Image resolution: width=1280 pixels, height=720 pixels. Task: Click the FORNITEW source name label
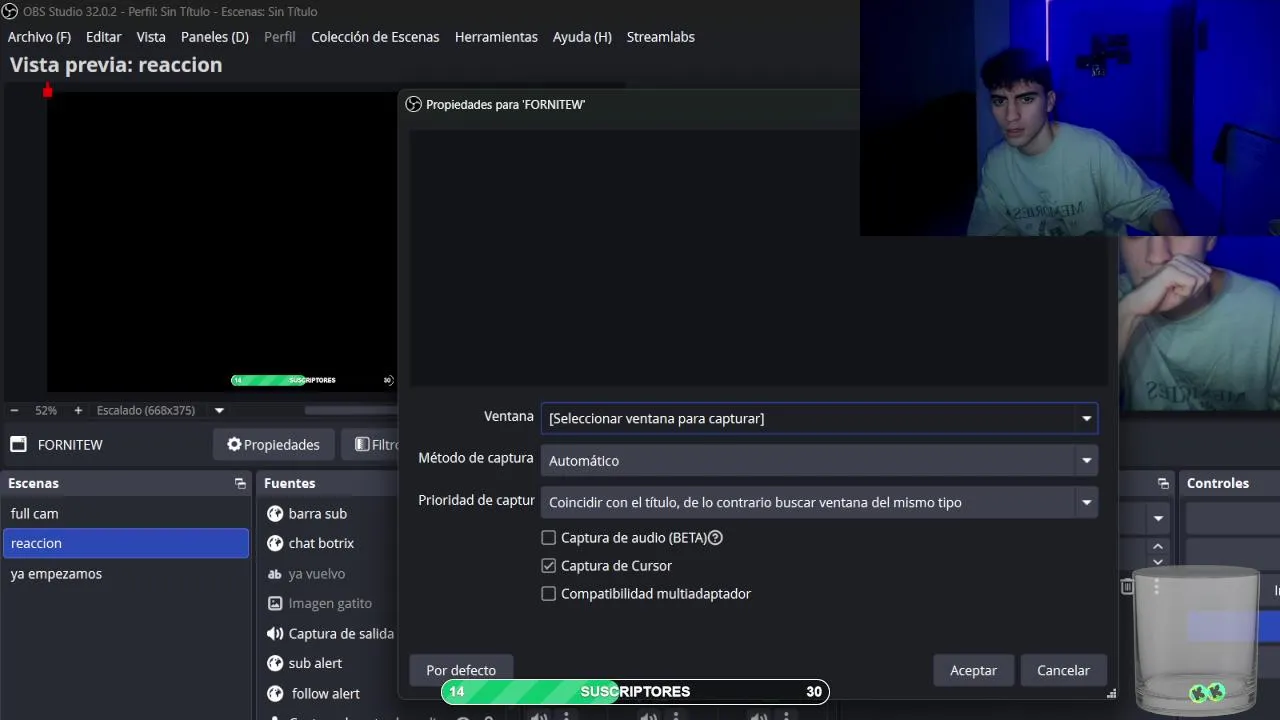pyautogui.click(x=70, y=445)
